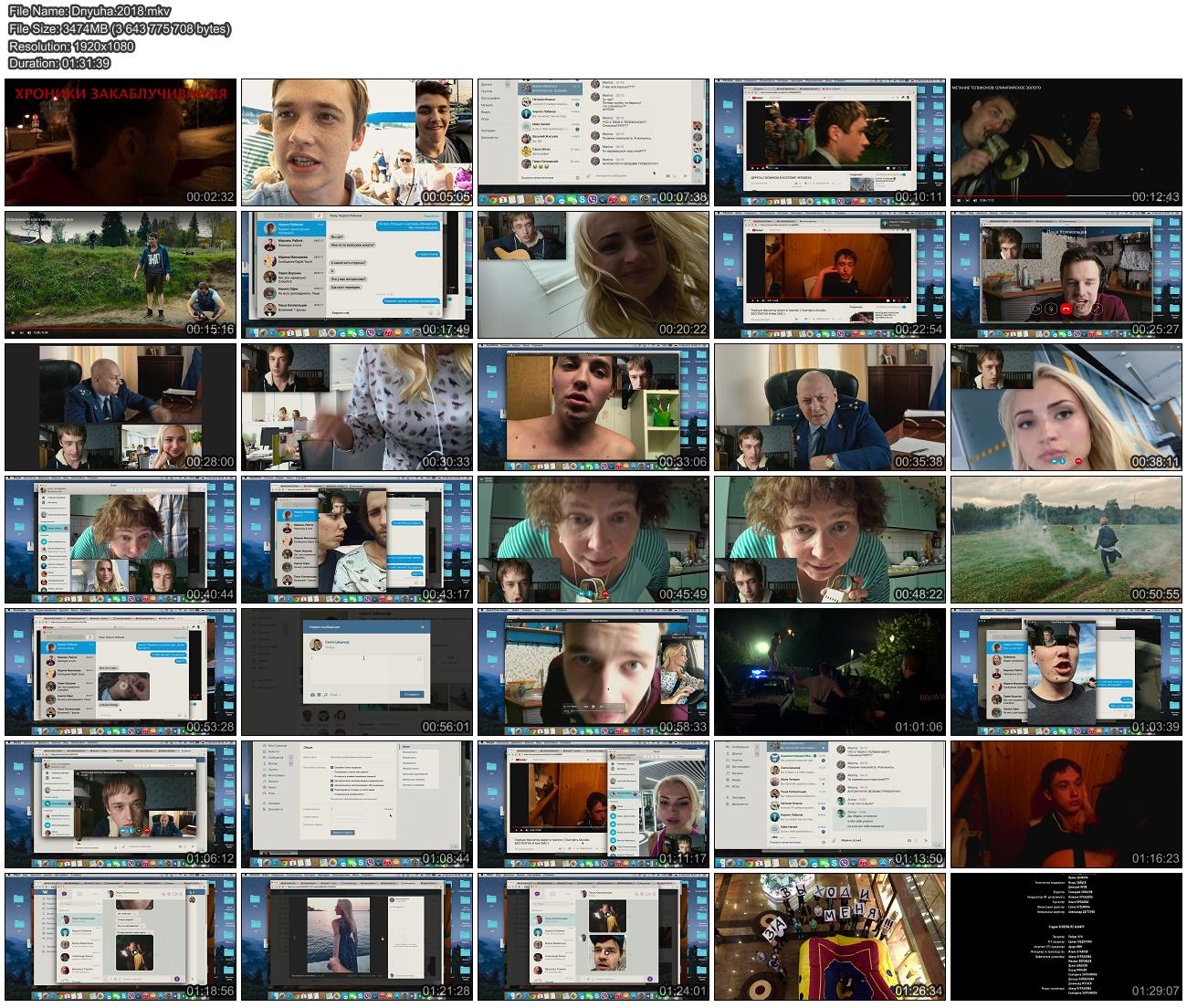Image resolution: width=1187 pixels, height=1008 pixels.
Task: Select the beach photo thumbnail at 01:21:28
Action: [x=356, y=936]
